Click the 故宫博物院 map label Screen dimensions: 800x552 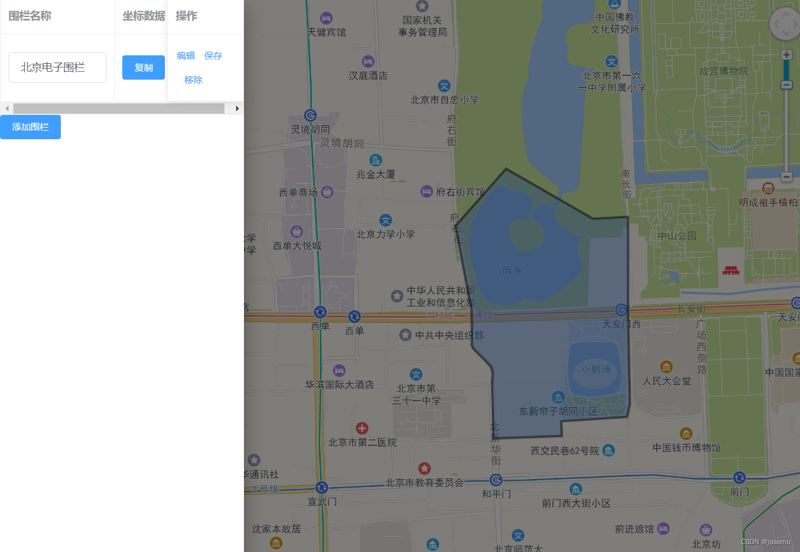(723, 71)
